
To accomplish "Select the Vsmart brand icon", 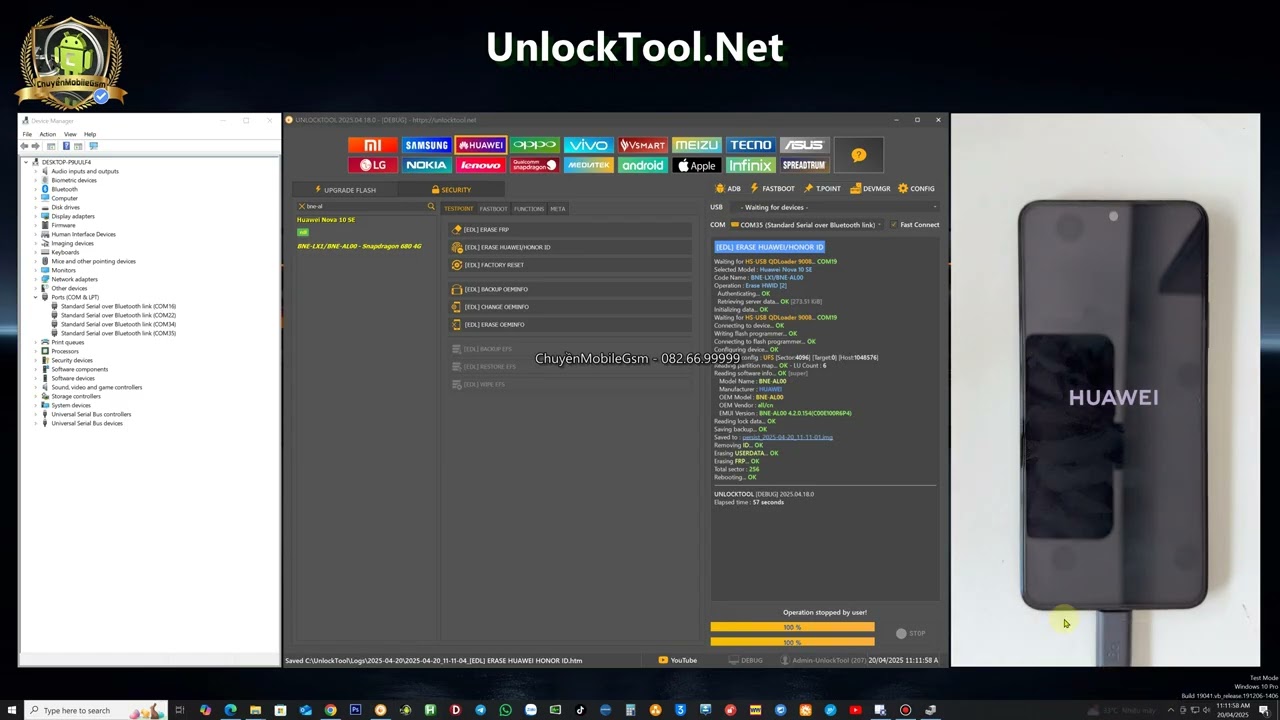I will point(642,145).
